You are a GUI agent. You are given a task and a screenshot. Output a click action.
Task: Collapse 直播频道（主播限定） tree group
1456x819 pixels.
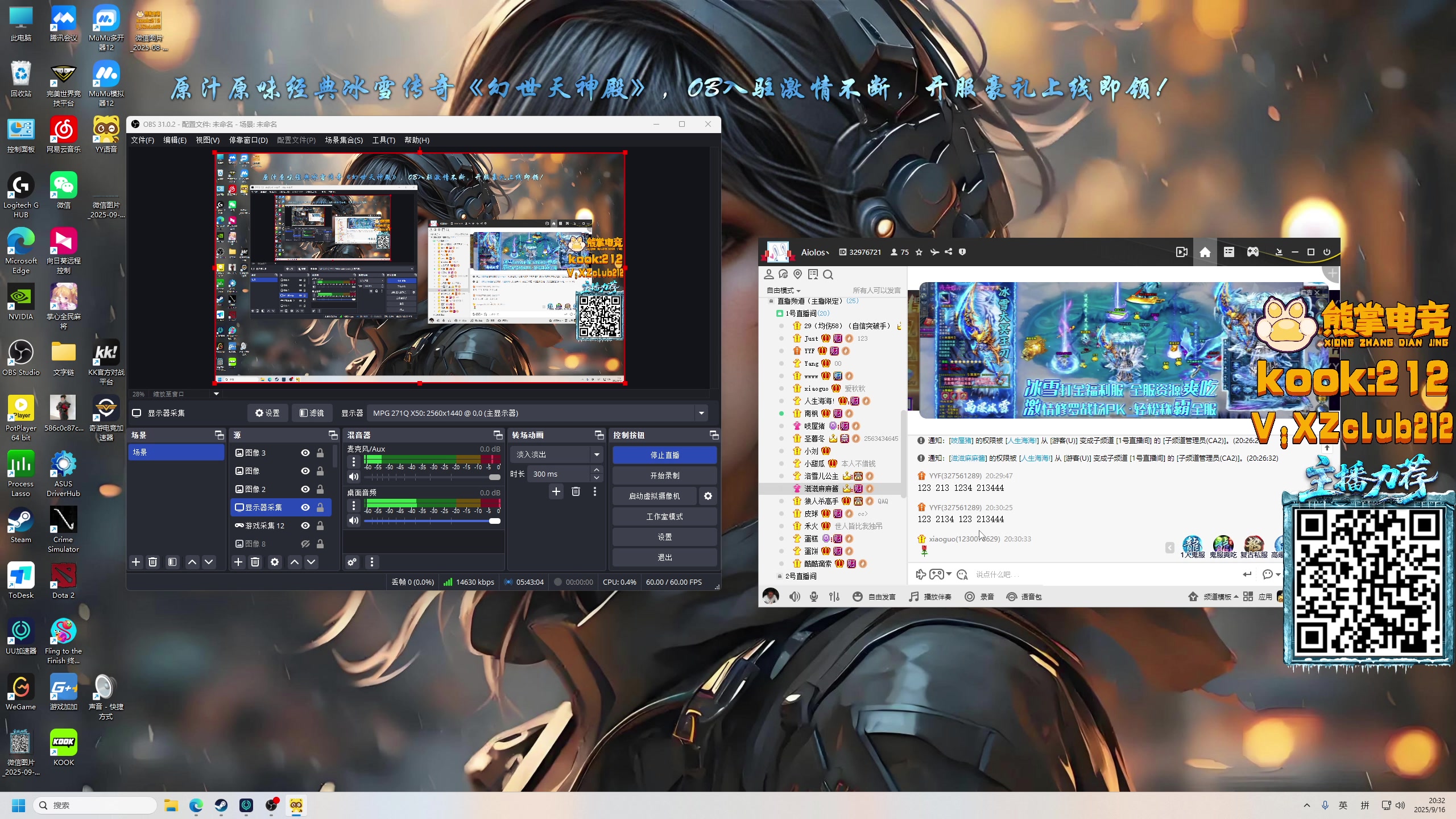pos(771,301)
